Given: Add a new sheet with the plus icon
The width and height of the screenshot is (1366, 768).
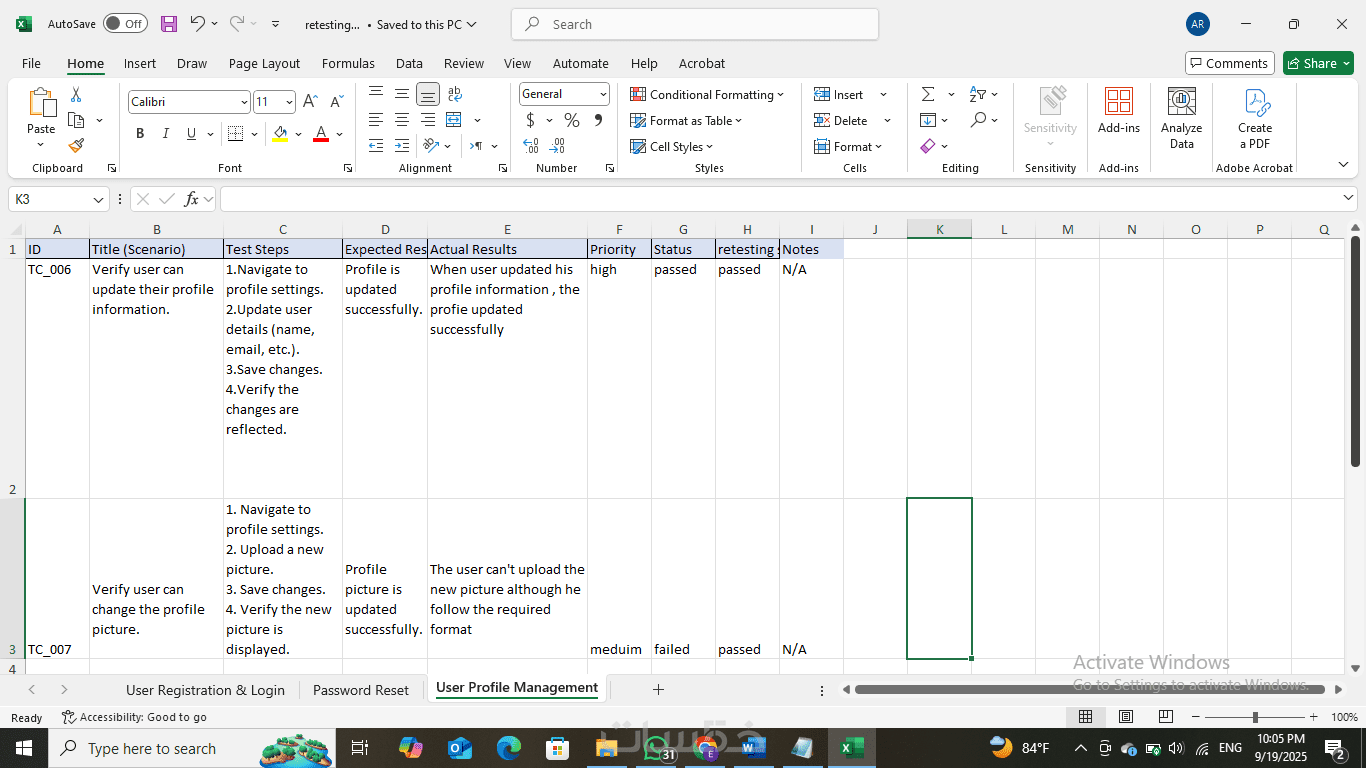Looking at the screenshot, I should coord(658,689).
